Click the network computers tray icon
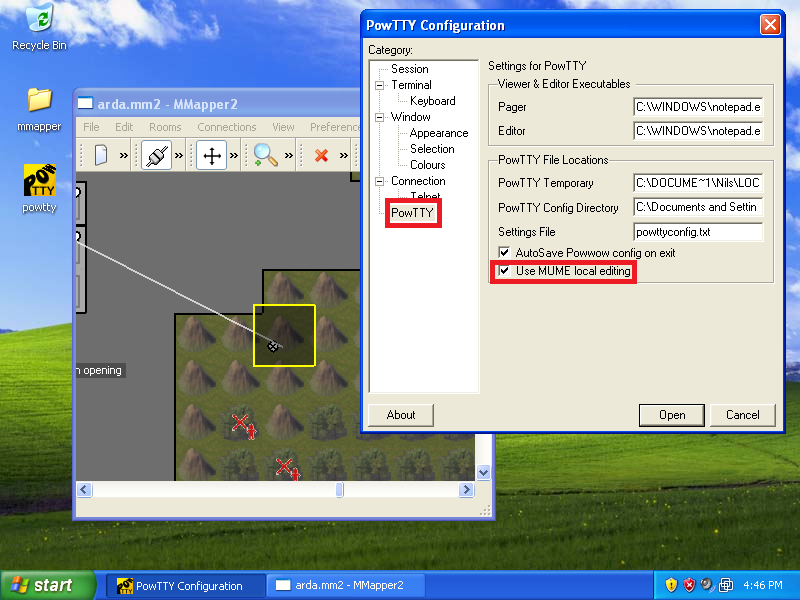Screen dimensions: 800x600 pos(726,585)
